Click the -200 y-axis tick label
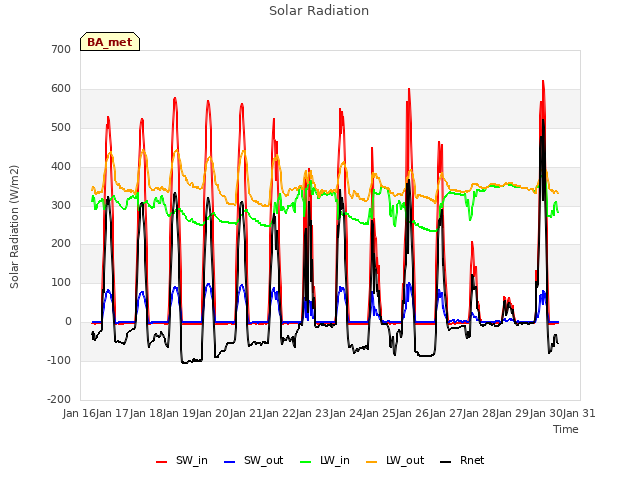The width and height of the screenshot is (640, 480). click(x=59, y=399)
